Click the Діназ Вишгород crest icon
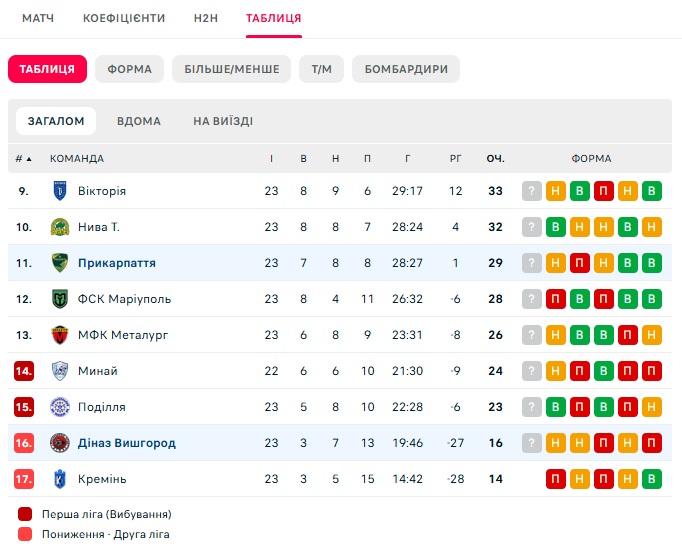This screenshot has height=549, width=682. 60,443
